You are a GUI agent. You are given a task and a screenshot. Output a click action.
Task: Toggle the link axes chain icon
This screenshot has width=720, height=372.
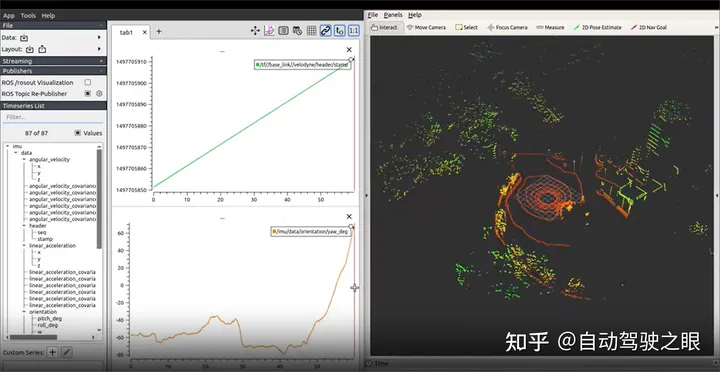click(326, 31)
